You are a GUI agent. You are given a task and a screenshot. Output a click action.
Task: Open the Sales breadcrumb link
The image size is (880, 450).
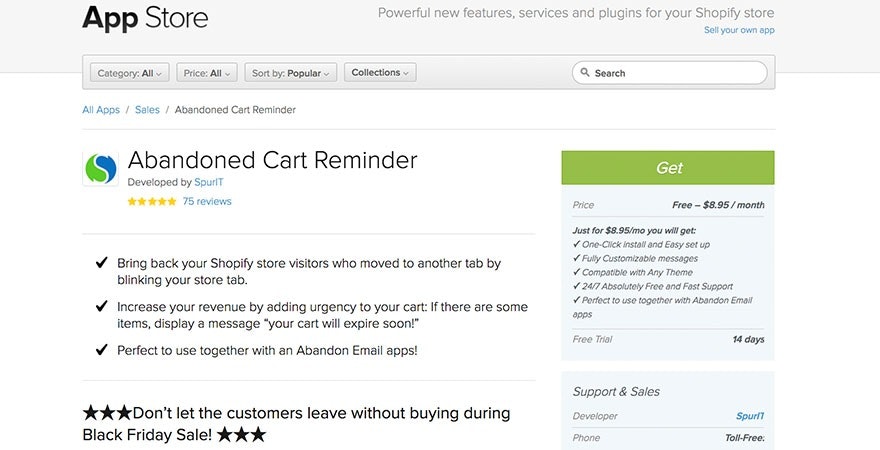147,110
